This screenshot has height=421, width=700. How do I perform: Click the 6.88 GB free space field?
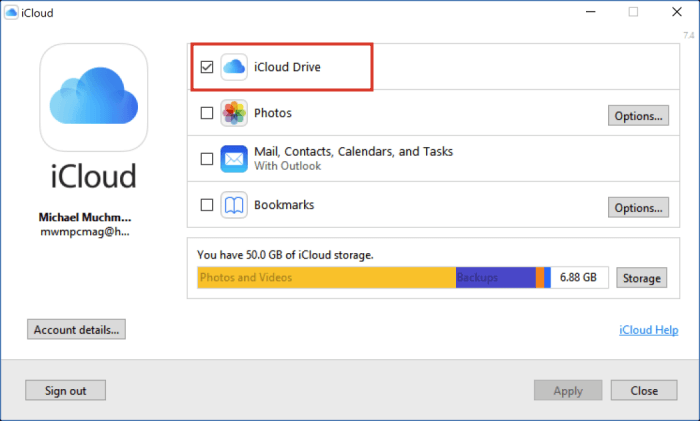(579, 277)
